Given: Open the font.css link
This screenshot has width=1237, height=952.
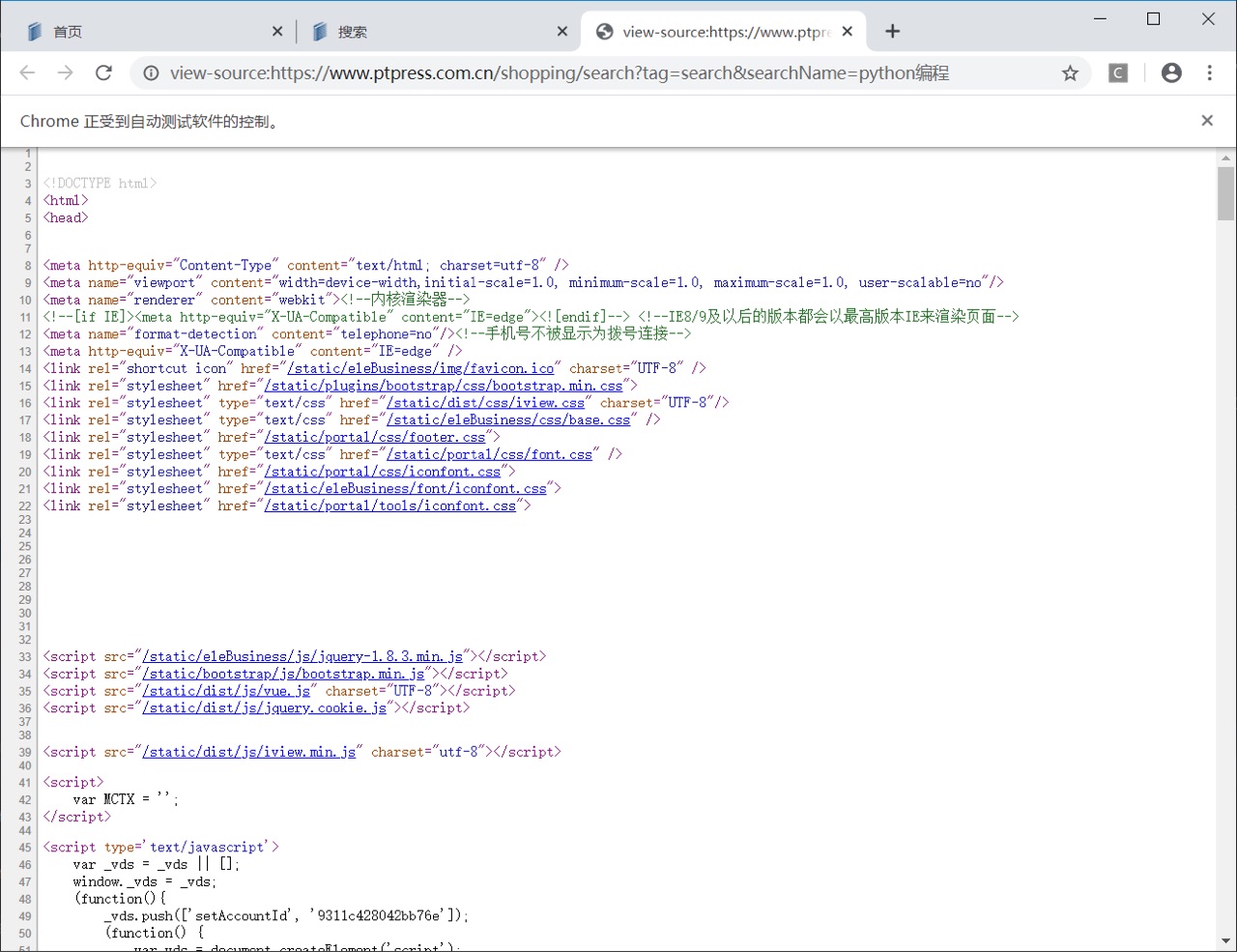Looking at the screenshot, I should coord(489,454).
